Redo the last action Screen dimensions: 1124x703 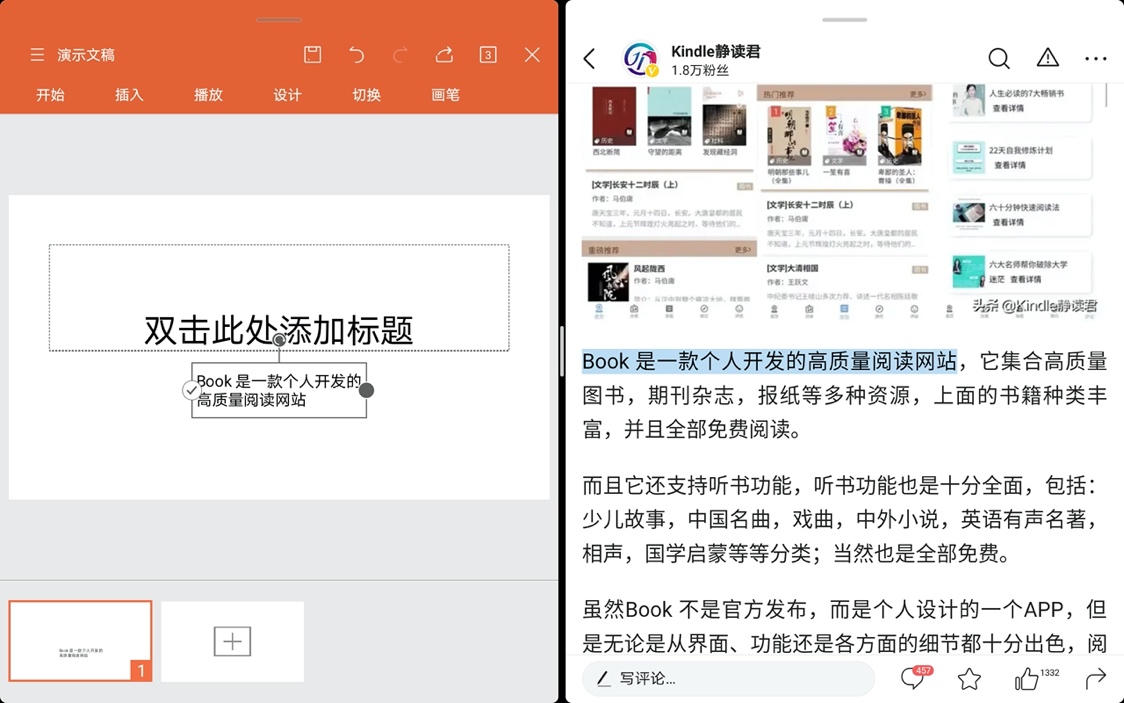400,55
